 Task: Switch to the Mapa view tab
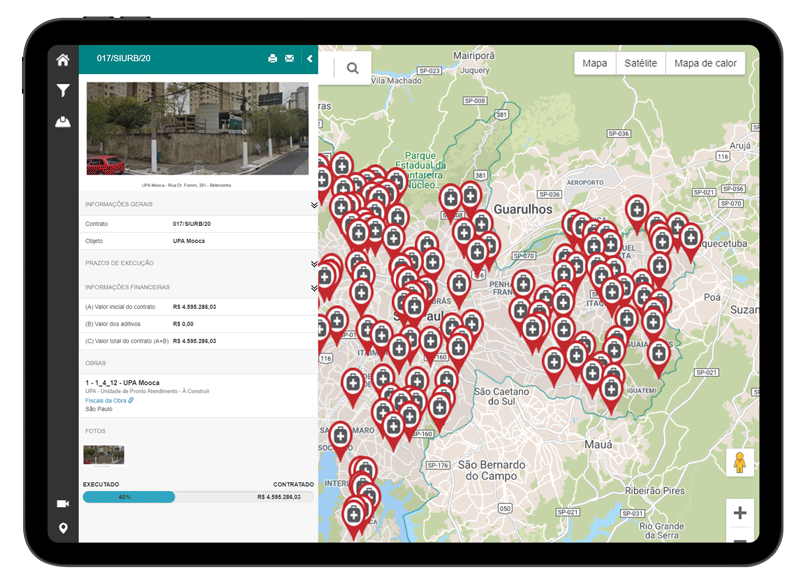[593, 62]
